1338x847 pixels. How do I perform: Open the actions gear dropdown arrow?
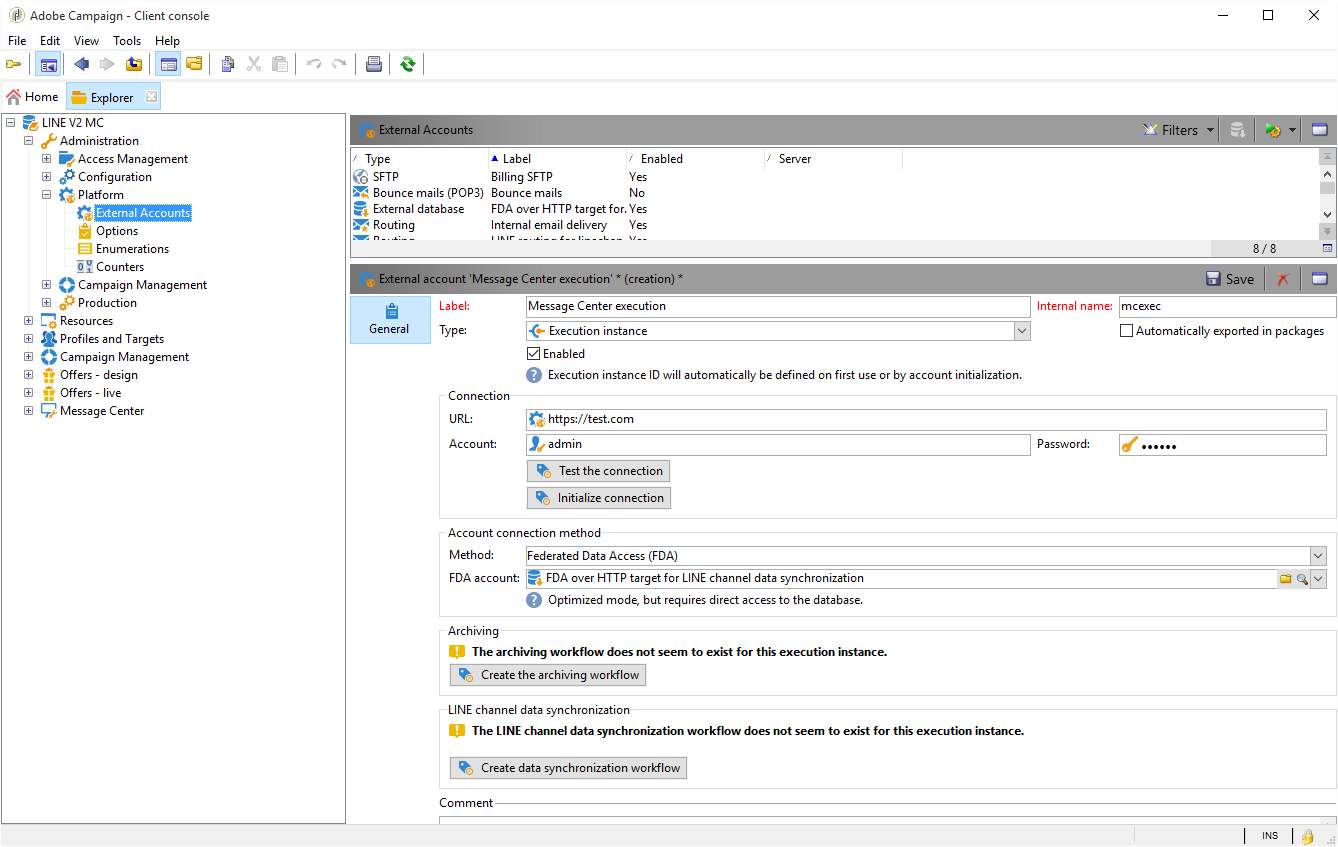[x=1292, y=130]
